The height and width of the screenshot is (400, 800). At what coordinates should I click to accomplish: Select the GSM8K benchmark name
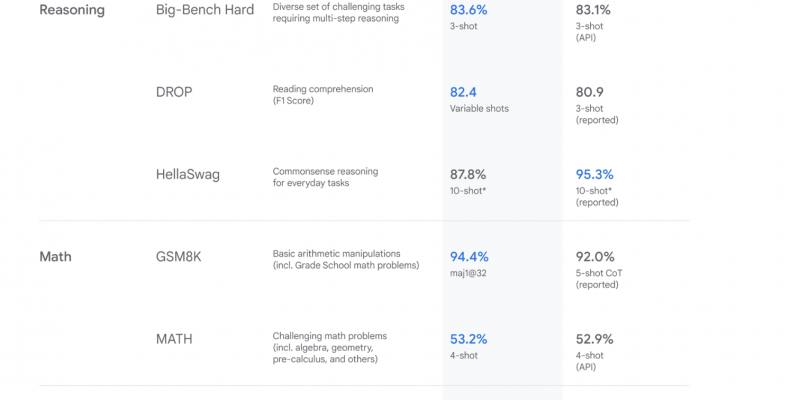pos(179,257)
